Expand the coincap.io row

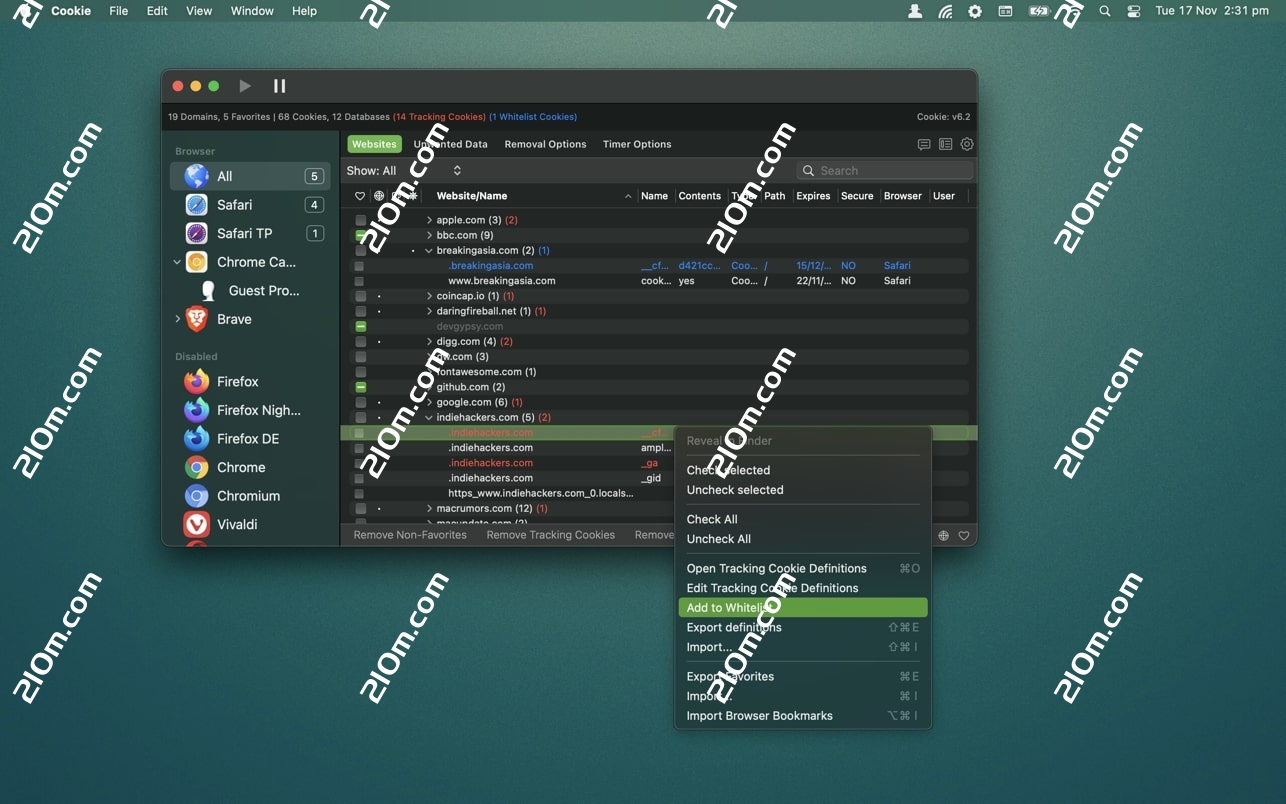429,296
